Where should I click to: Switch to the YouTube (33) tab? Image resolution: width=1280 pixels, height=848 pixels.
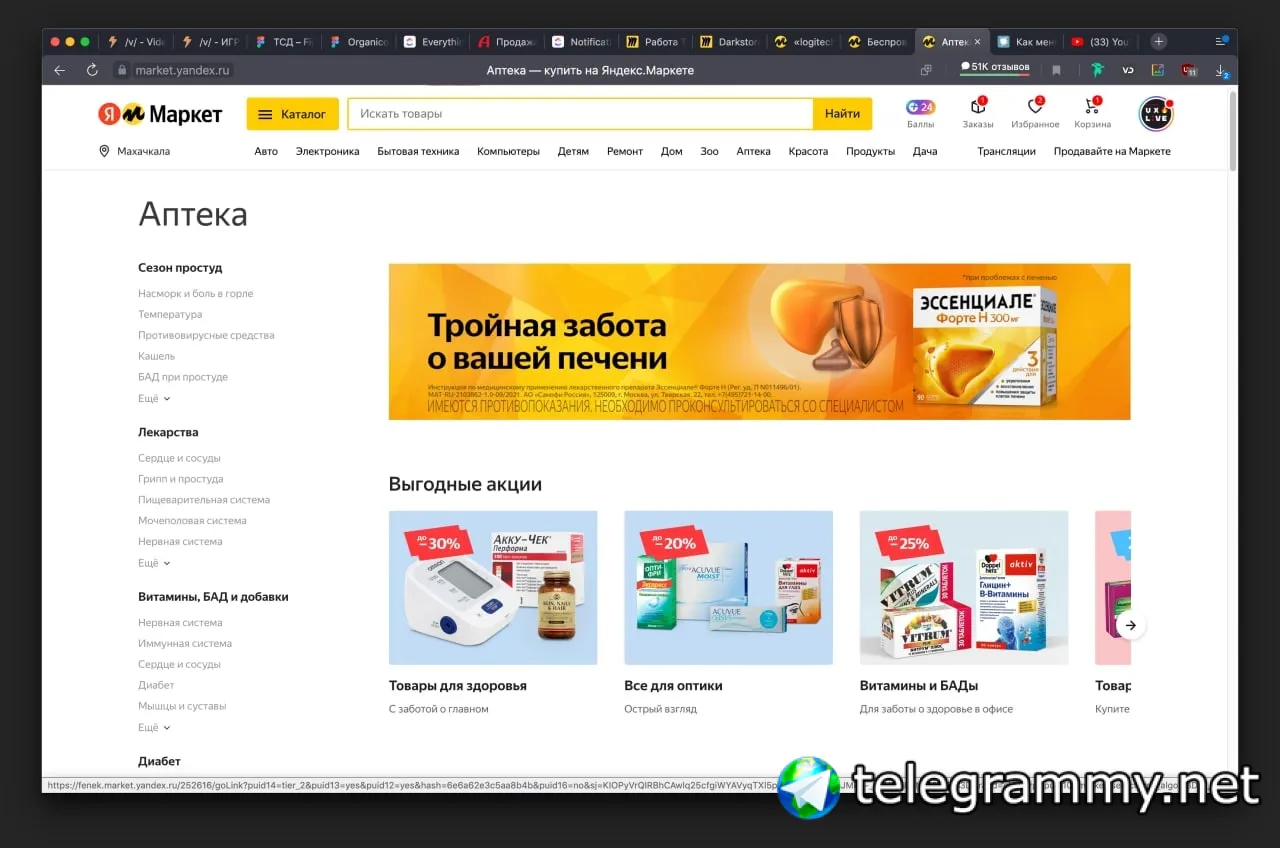pos(1099,42)
